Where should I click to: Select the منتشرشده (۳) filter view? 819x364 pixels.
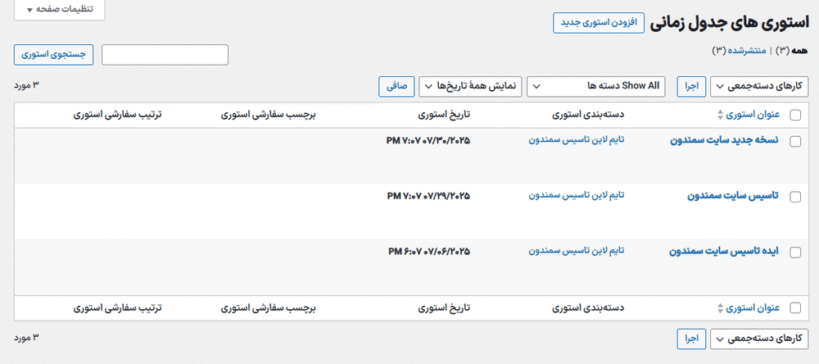click(x=739, y=51)
